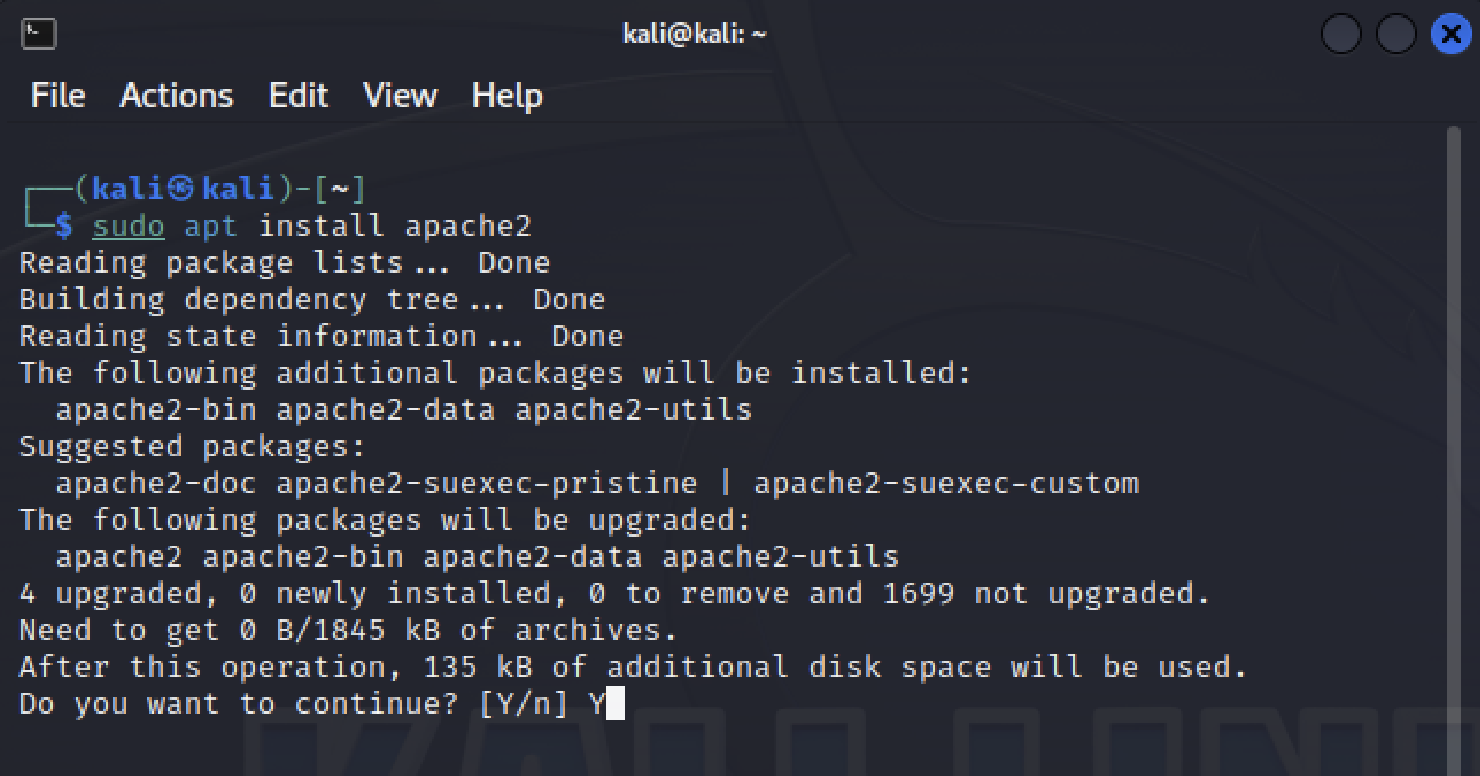Click the [Y/n] confirmation prompt text
This screenshot has height=776, width=1480.
(524, 704)
